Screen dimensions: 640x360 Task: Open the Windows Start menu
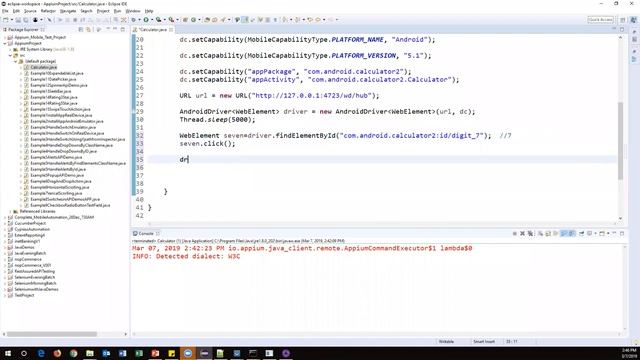click(7, 353)
